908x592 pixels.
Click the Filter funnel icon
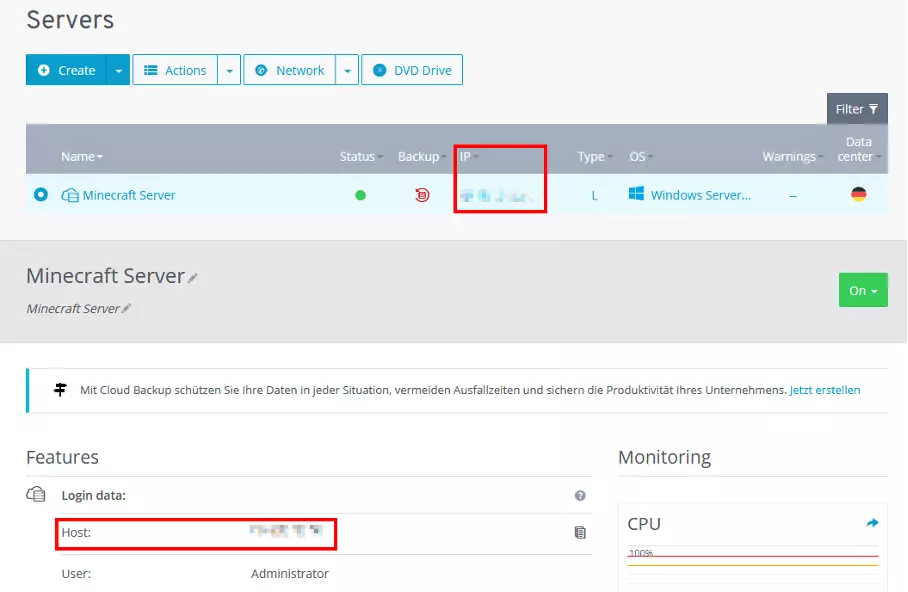(873, 109)
